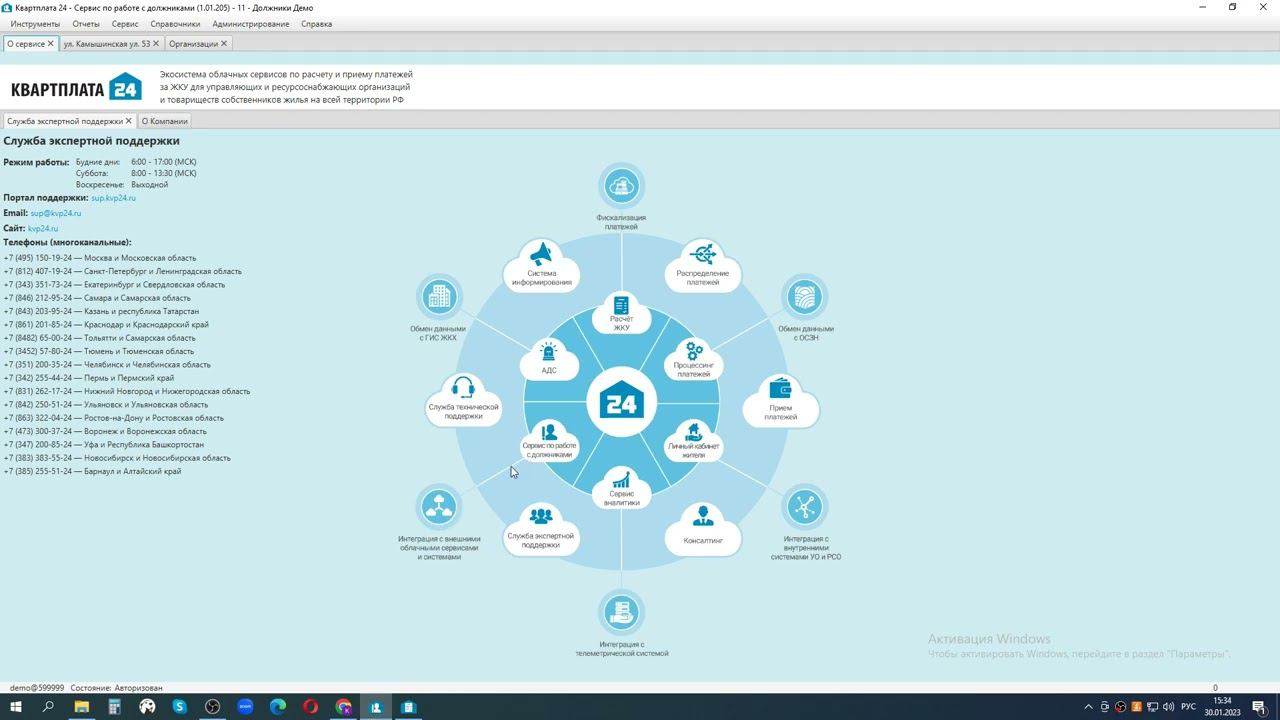Click the Прием платежей wallet icon

click(x=781, y=388)
